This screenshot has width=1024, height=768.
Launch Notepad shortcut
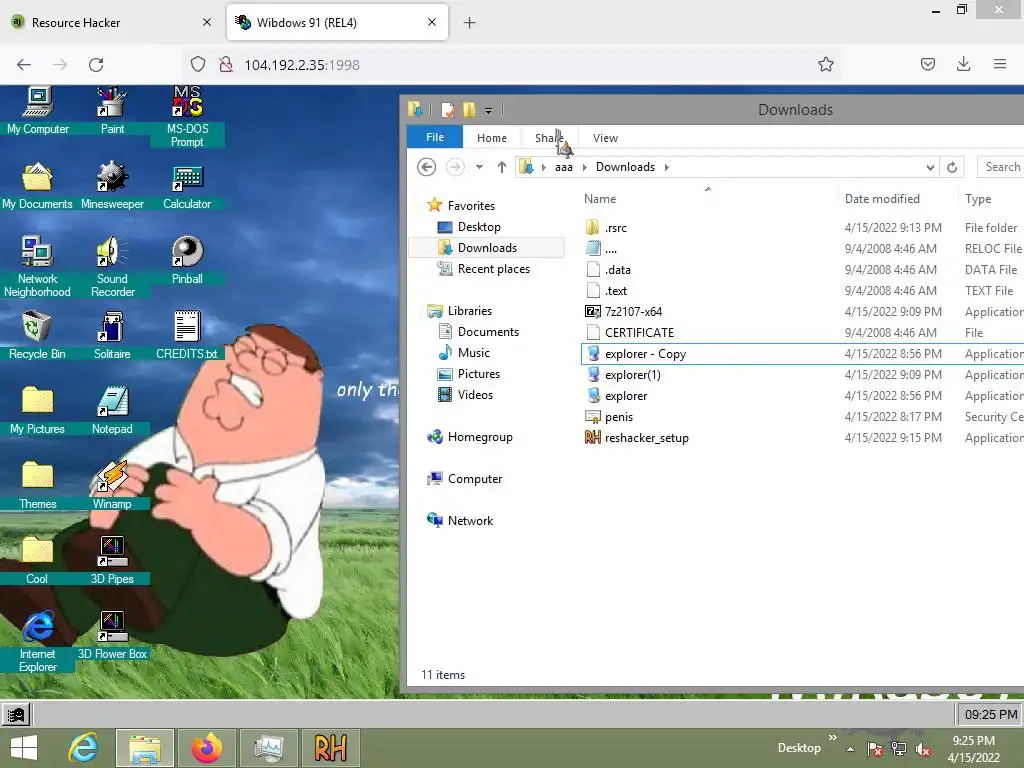click(112, 410)
